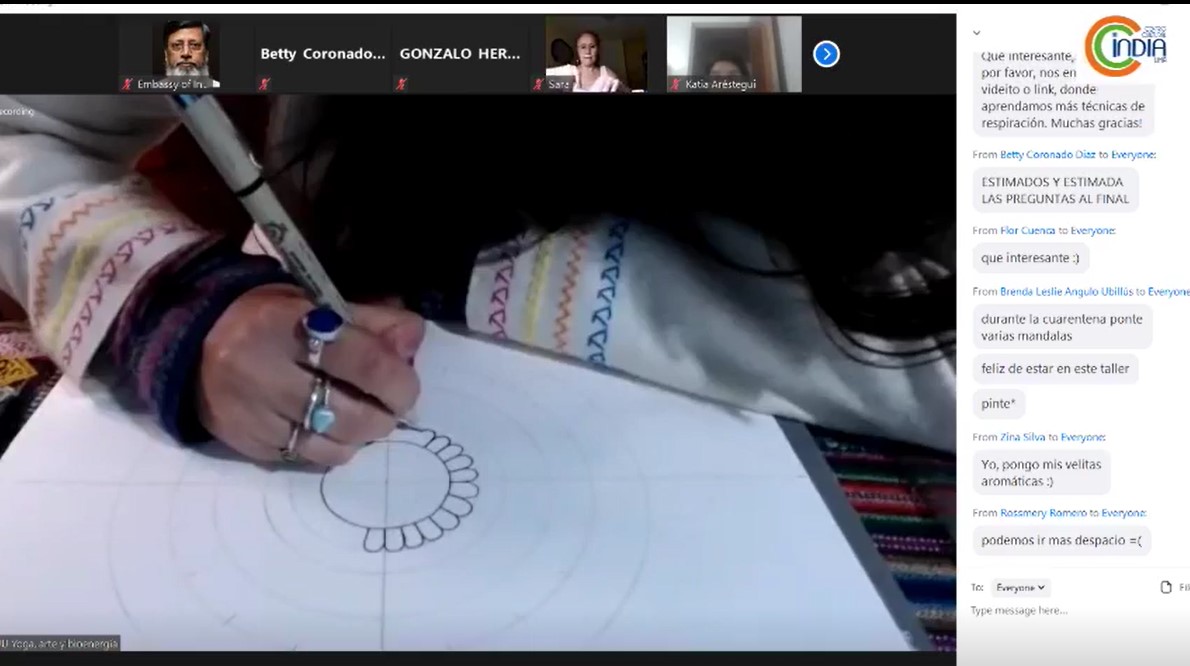The width and height of the screenshot is (1190, 666).
Task: Click the message 'Yo, pongo mis velitas aromáticas :)'
Action: (1041, 473)
